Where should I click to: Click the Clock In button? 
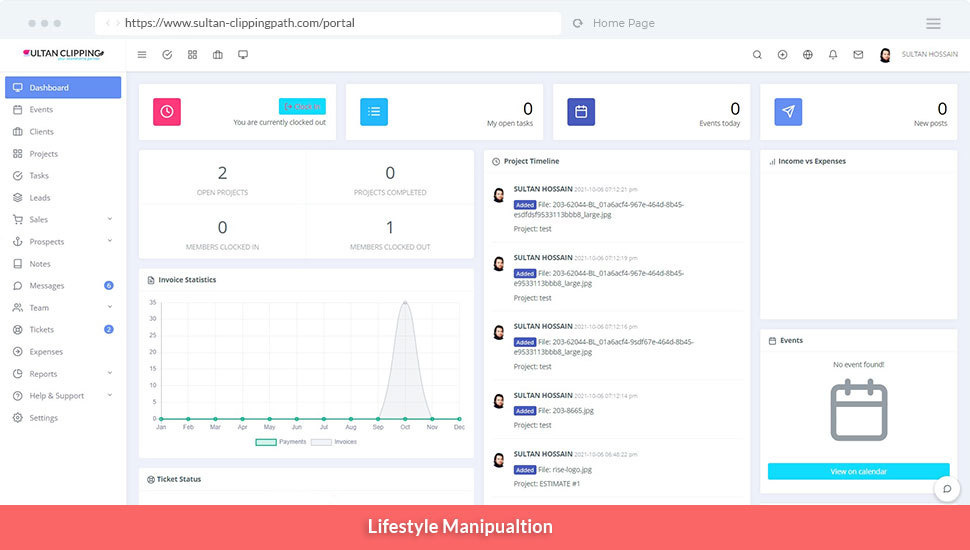point(302,106)
